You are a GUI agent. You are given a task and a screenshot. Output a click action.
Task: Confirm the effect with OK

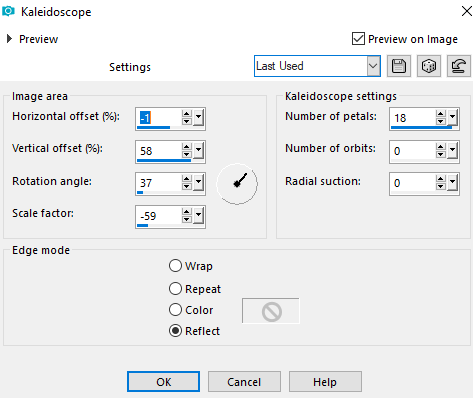coord(163,382)
